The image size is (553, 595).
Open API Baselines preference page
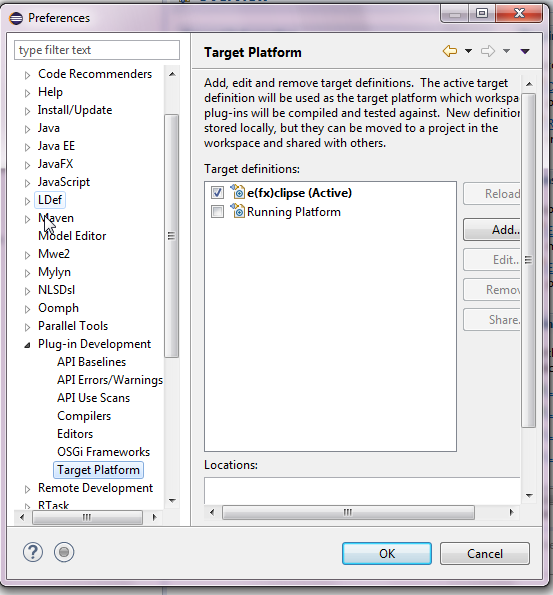coord(91,362)
